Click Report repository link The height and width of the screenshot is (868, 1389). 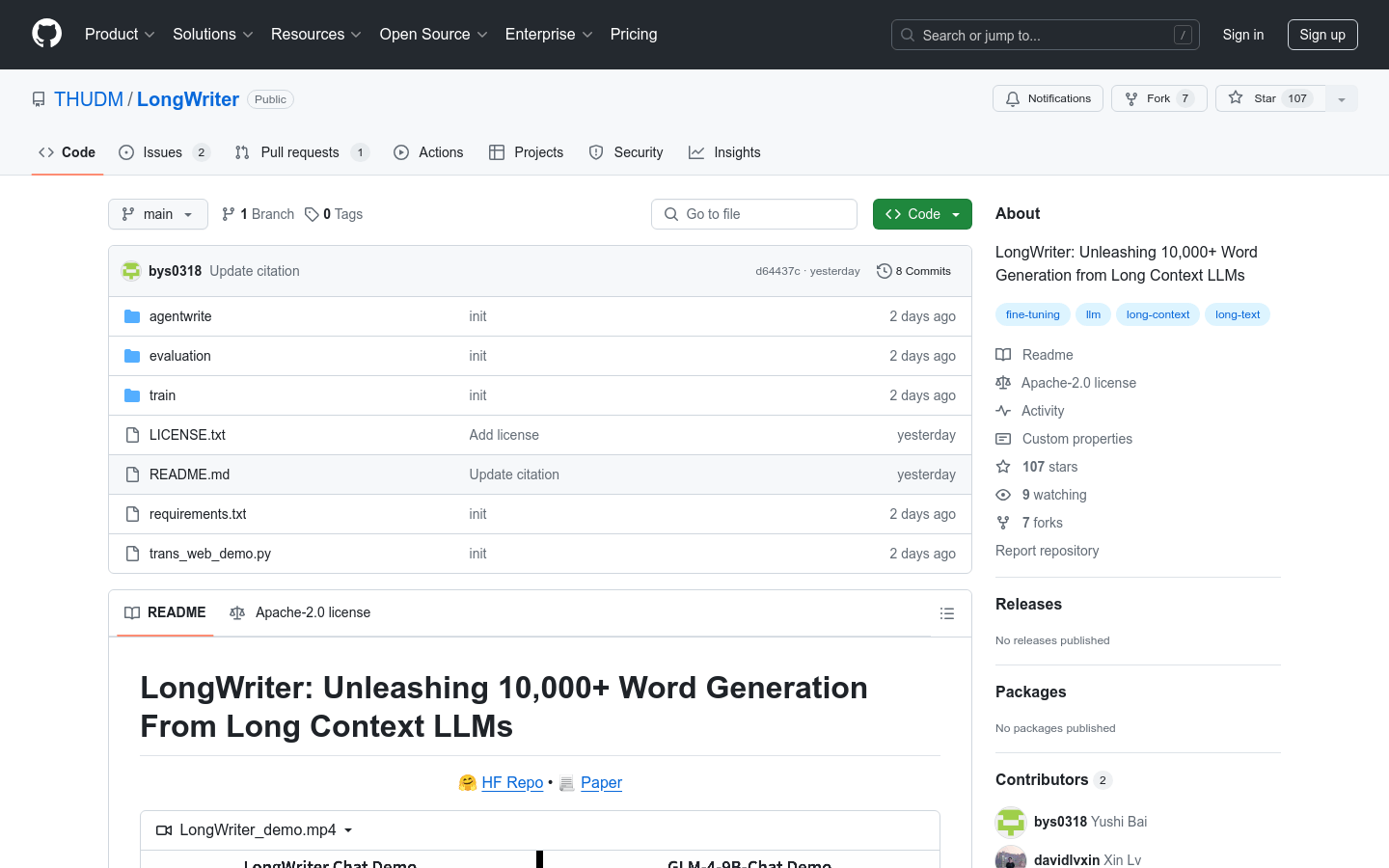click(x=1047, y=551)
